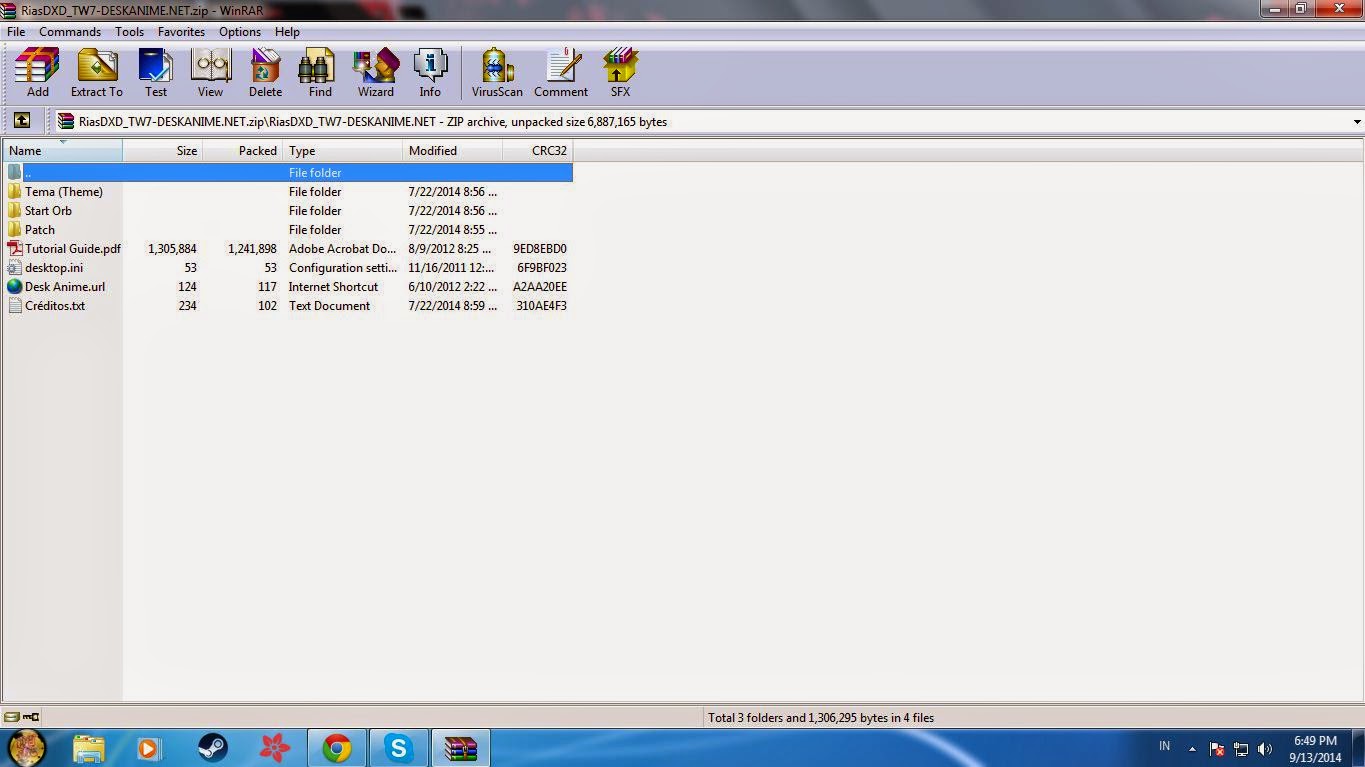1365x767 pixels.
Task: Show archive Info
Action: pyautogui.click(x=430, y=72)
